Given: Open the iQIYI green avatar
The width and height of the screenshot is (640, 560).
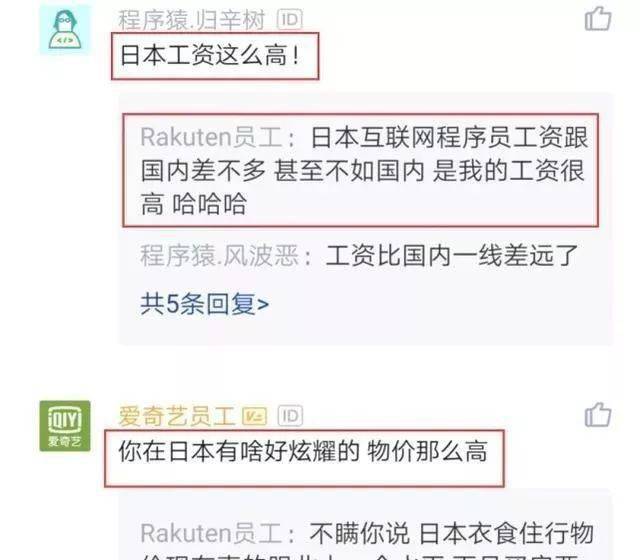Looking at the screenshot, I should (x=65, y=426).
